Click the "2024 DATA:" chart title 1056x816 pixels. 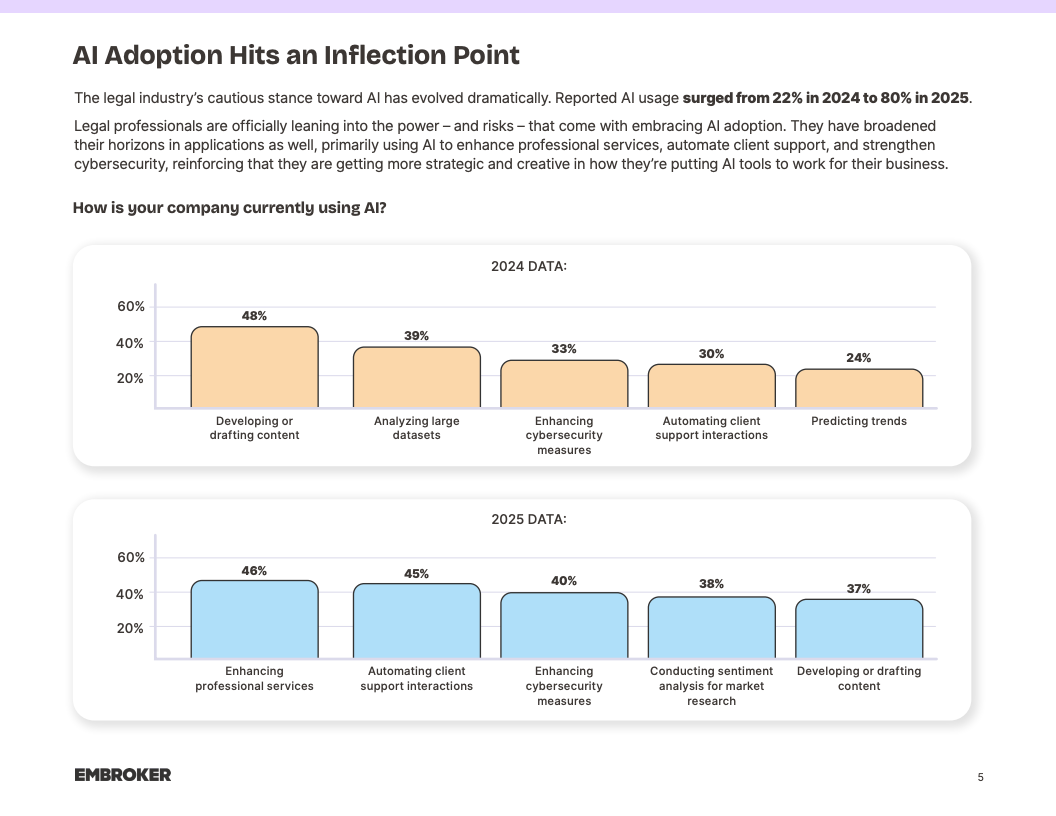(529, 267)
